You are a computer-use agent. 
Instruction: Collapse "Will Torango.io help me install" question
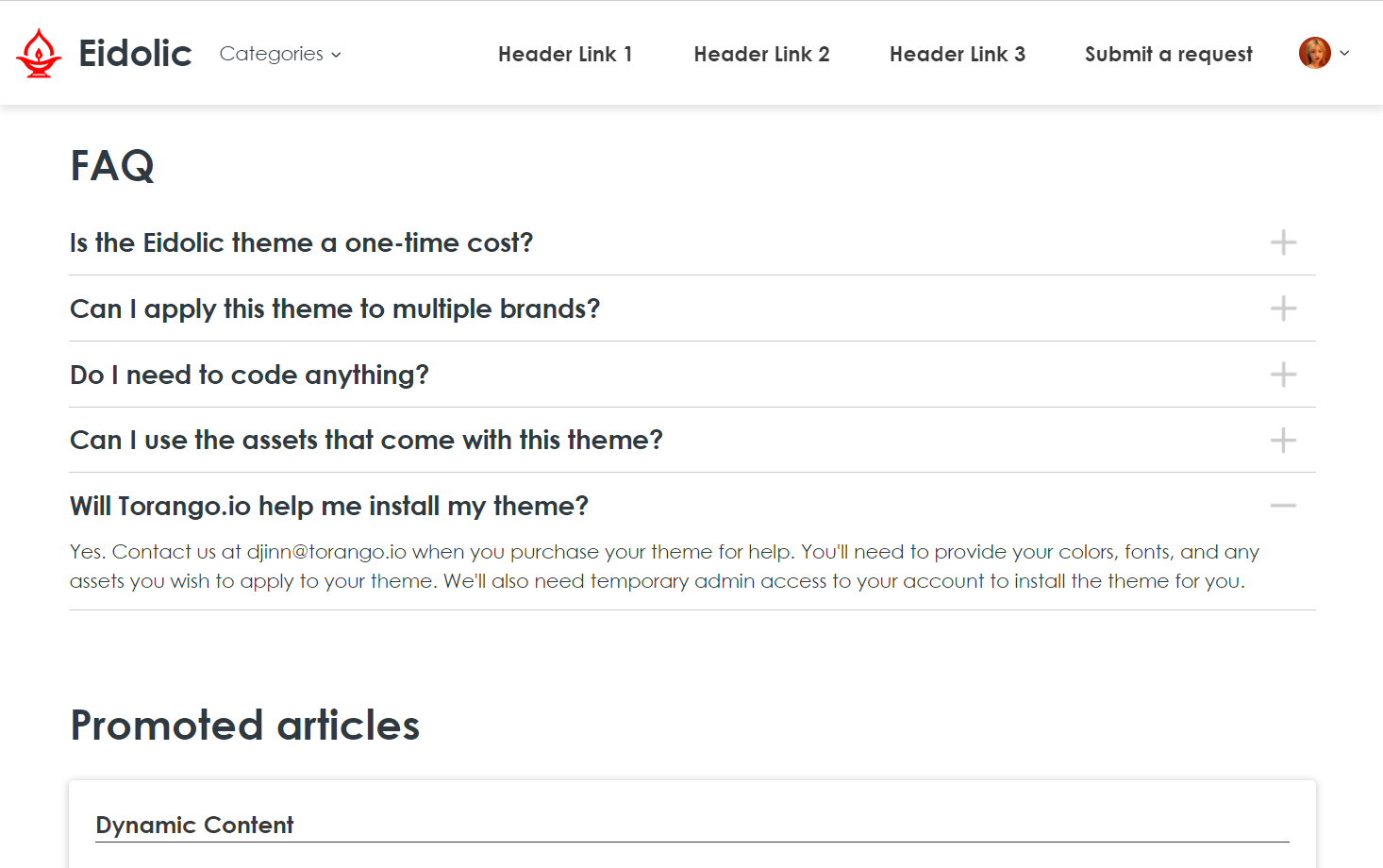coord(328,507)
